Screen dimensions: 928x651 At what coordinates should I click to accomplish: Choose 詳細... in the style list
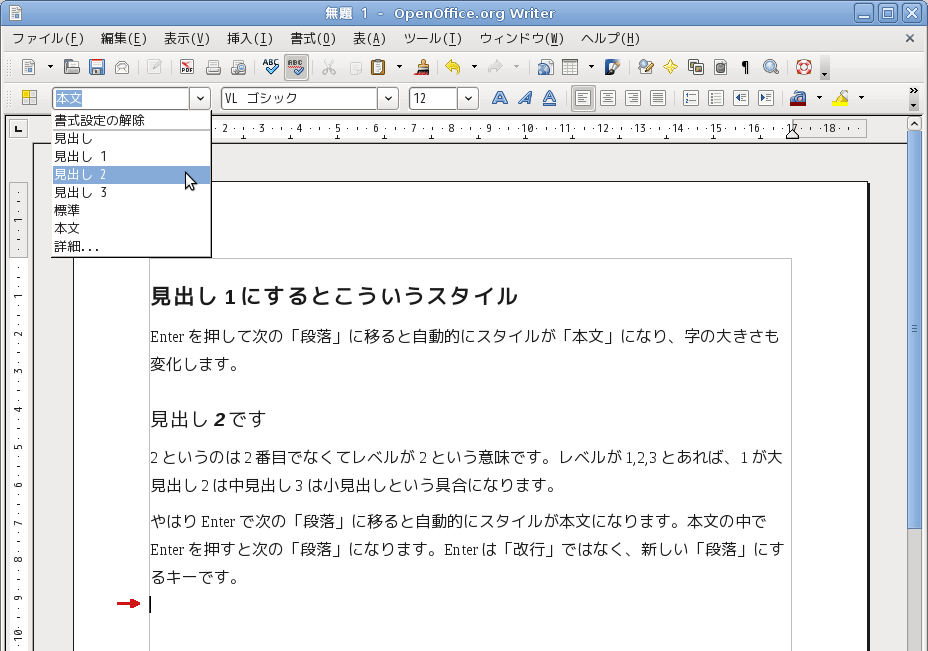tap(76, 246)
